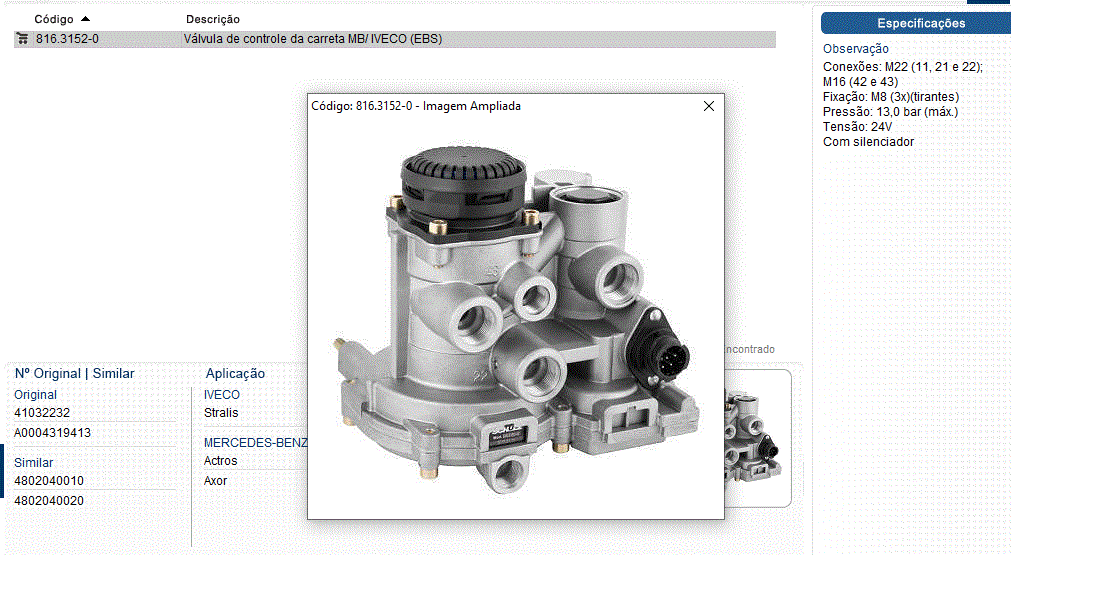Click the MERCEDES-BENZ brand heading

point(255,442)
